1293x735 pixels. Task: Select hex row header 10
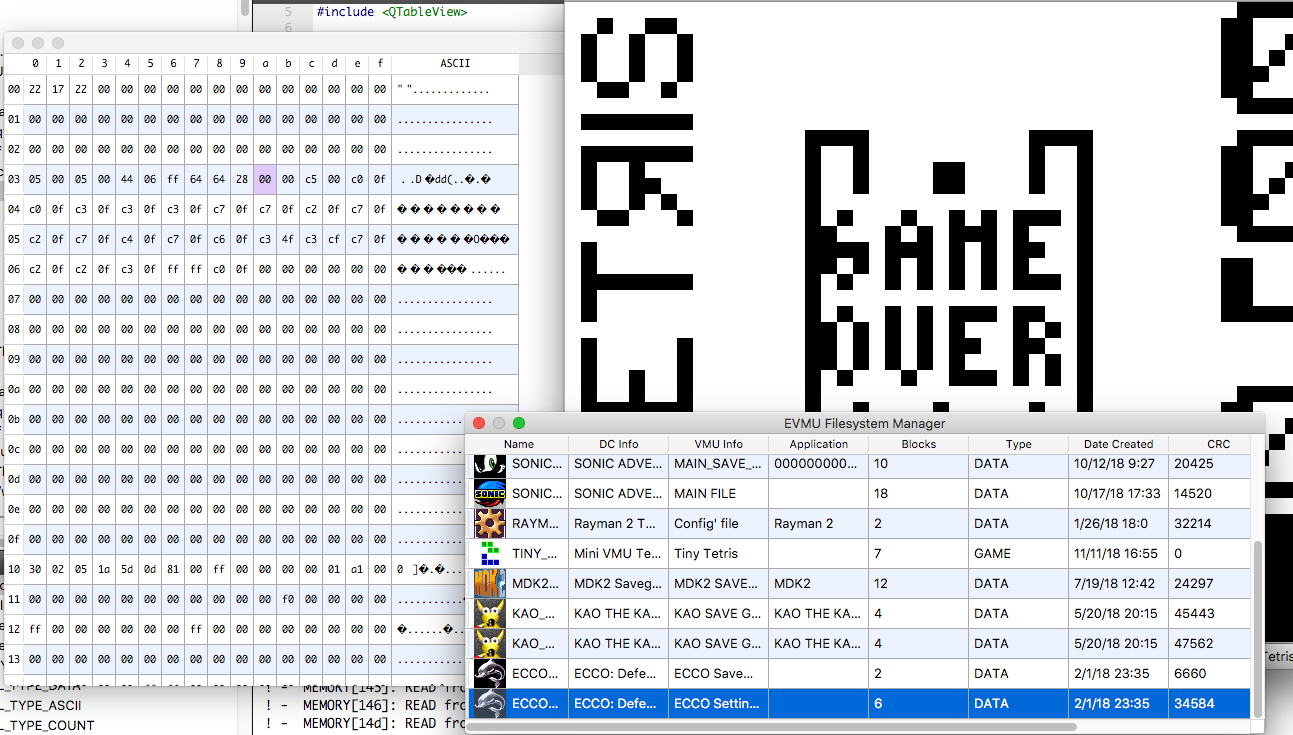14,569
